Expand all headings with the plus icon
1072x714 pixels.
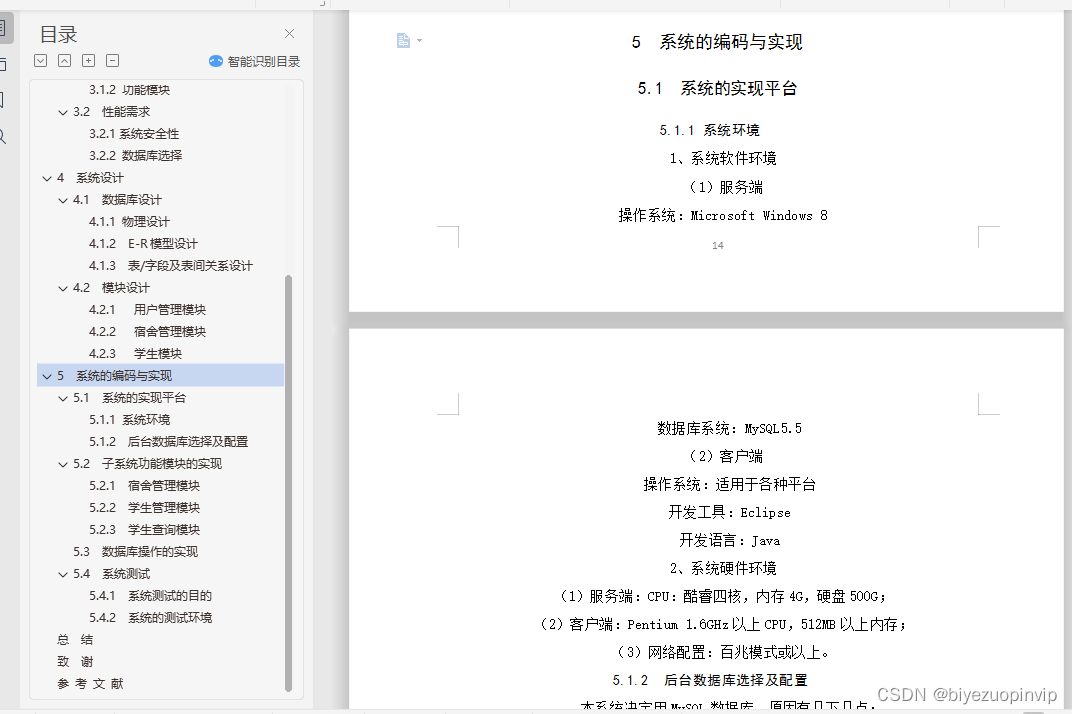pyautogui.click(x=88, y=60)
